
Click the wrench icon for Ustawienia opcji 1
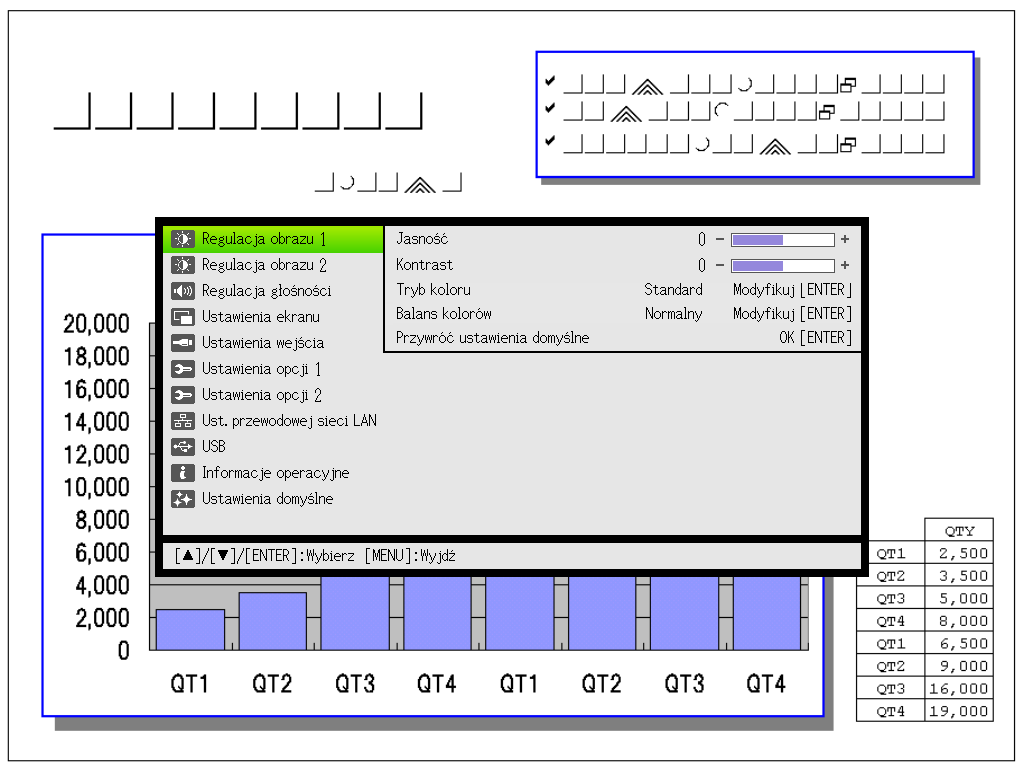182,369
